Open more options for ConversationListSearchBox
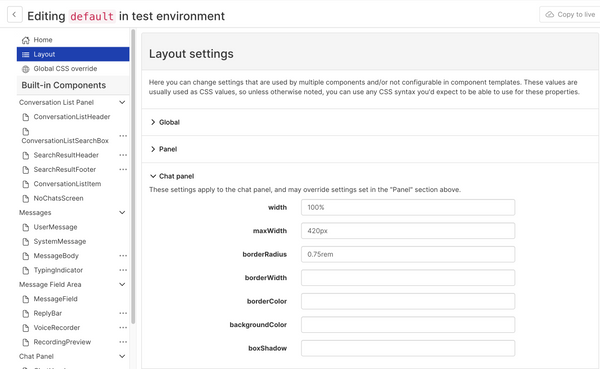Image resolution: width=600 pixels, height=369 pixels. tap(123, 136)
